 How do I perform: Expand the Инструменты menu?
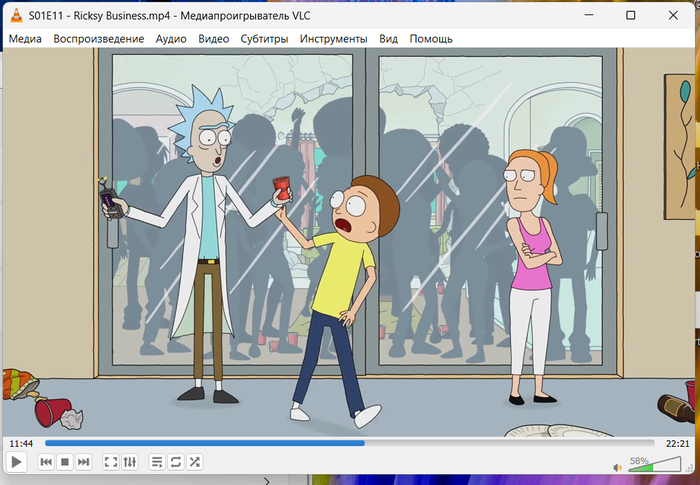click(x=334, y=39)
